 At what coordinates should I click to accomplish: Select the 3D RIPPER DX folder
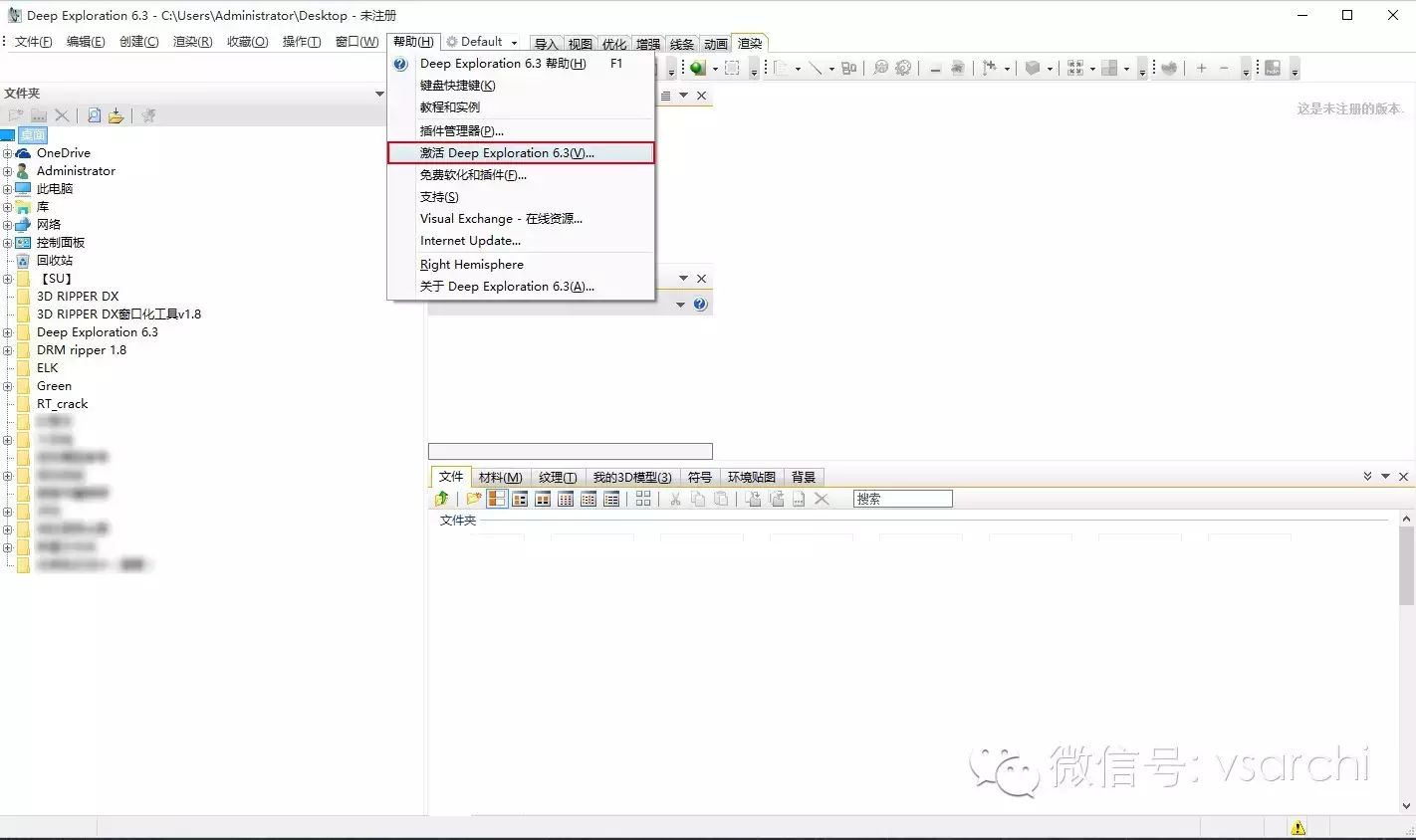[x=78, y=297]
